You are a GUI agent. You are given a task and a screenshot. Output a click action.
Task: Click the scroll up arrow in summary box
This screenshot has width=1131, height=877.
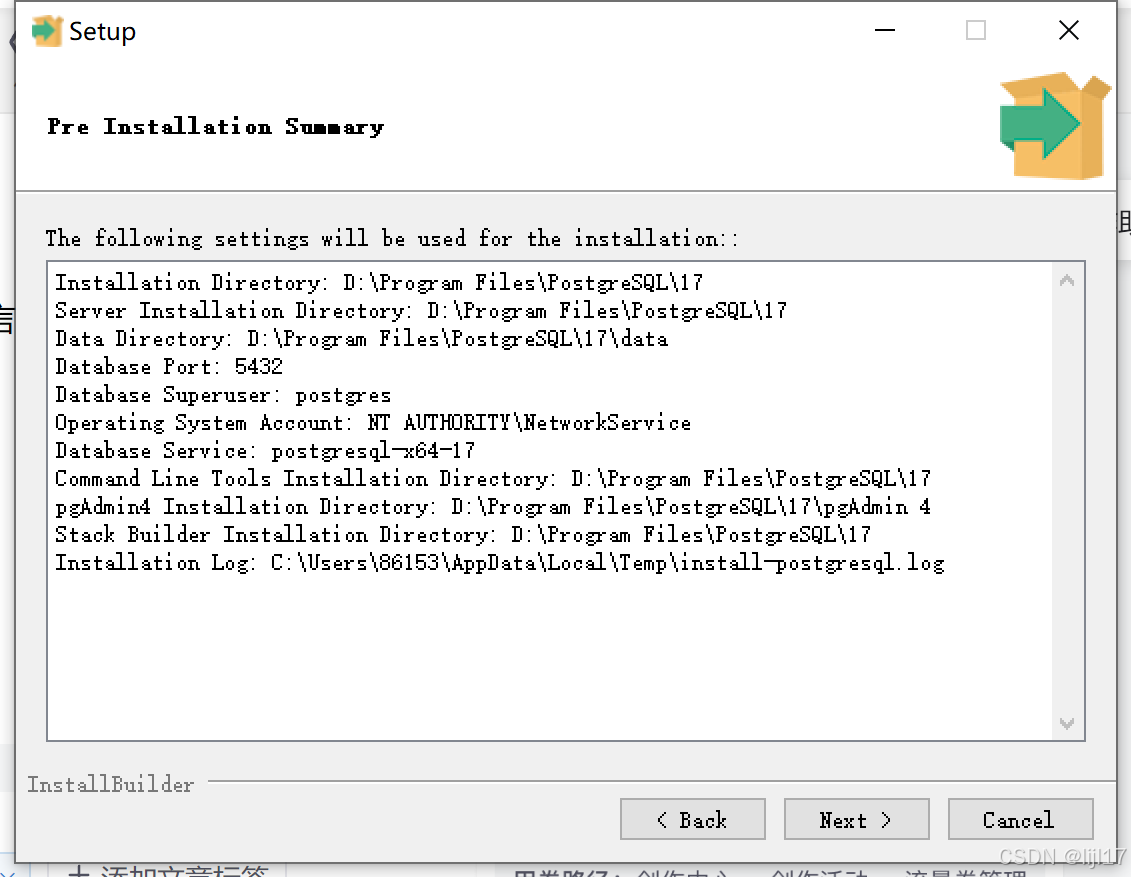1067,281
